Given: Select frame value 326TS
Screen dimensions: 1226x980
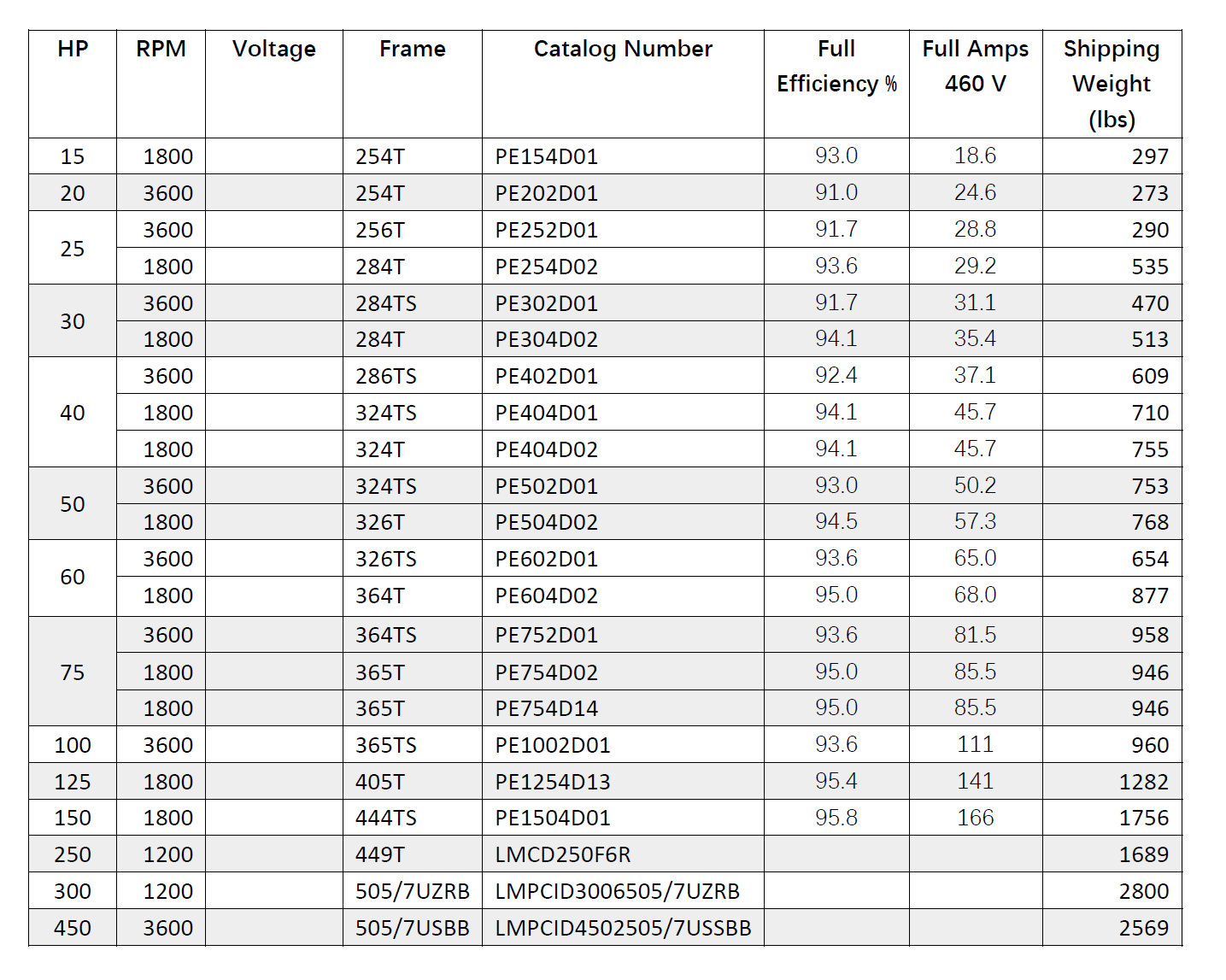Looking at the screenshot, I should point(386,559).
